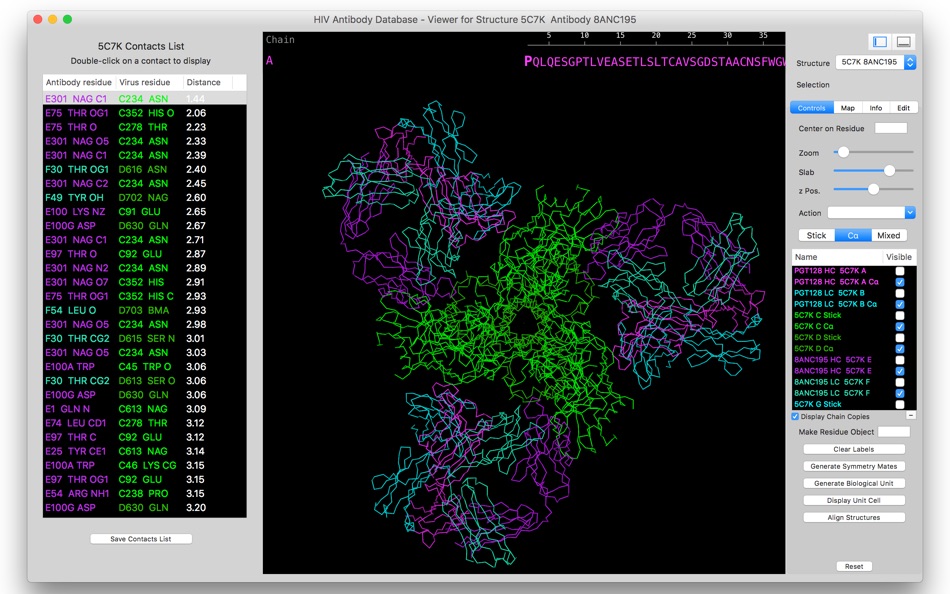This screenshot has width=950, height=594.
Task: Select the Mixed display mode
Action: point(888,236)
